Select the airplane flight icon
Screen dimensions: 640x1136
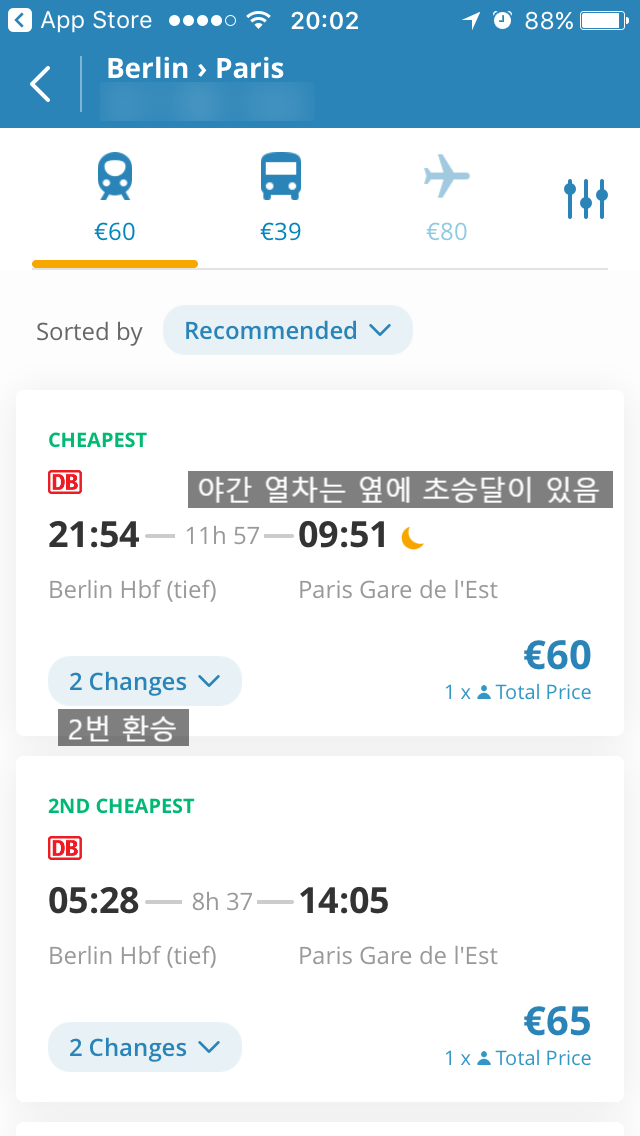pyautogui.click(x=446, y=178)
